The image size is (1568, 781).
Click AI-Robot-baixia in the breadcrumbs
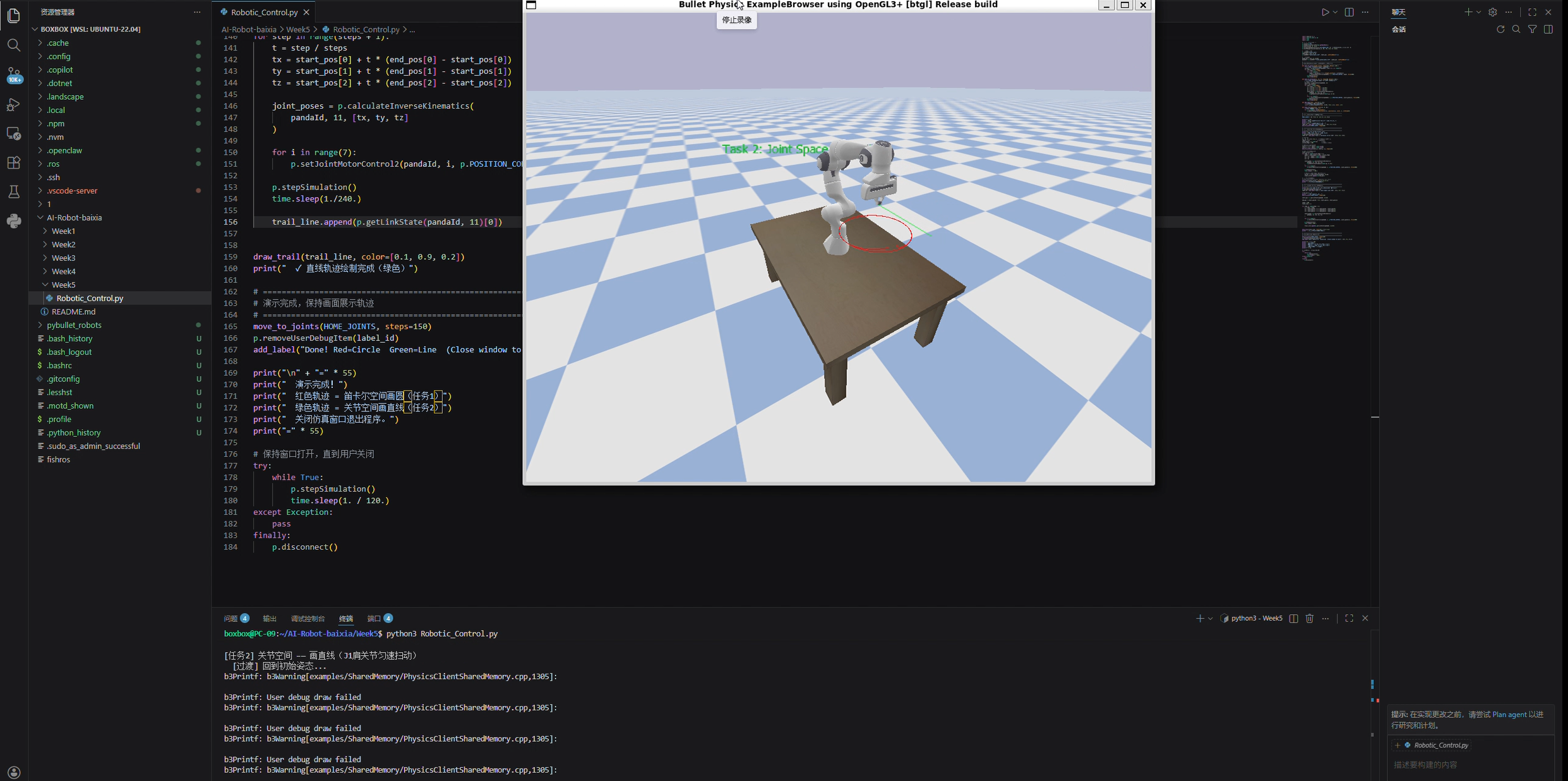[x=249, y=29]
